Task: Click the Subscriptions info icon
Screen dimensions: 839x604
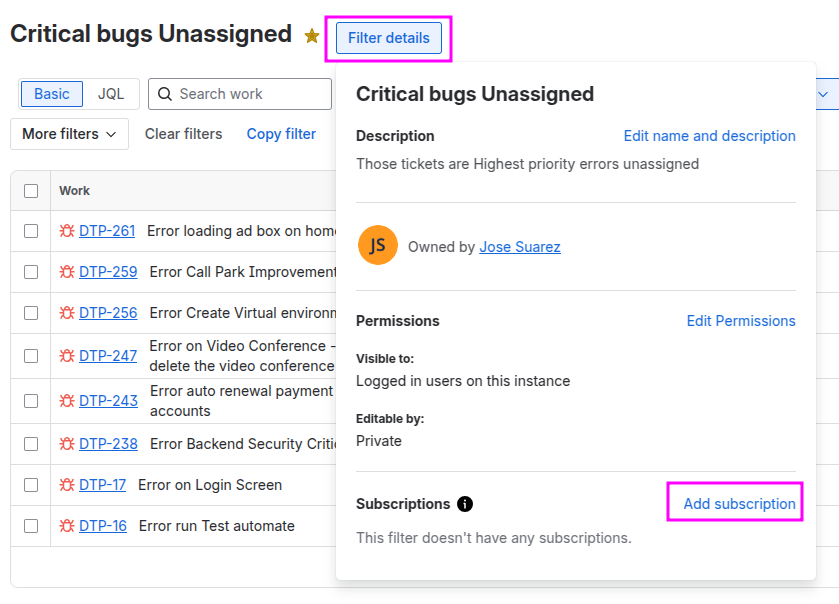Action: coord(464,504)
